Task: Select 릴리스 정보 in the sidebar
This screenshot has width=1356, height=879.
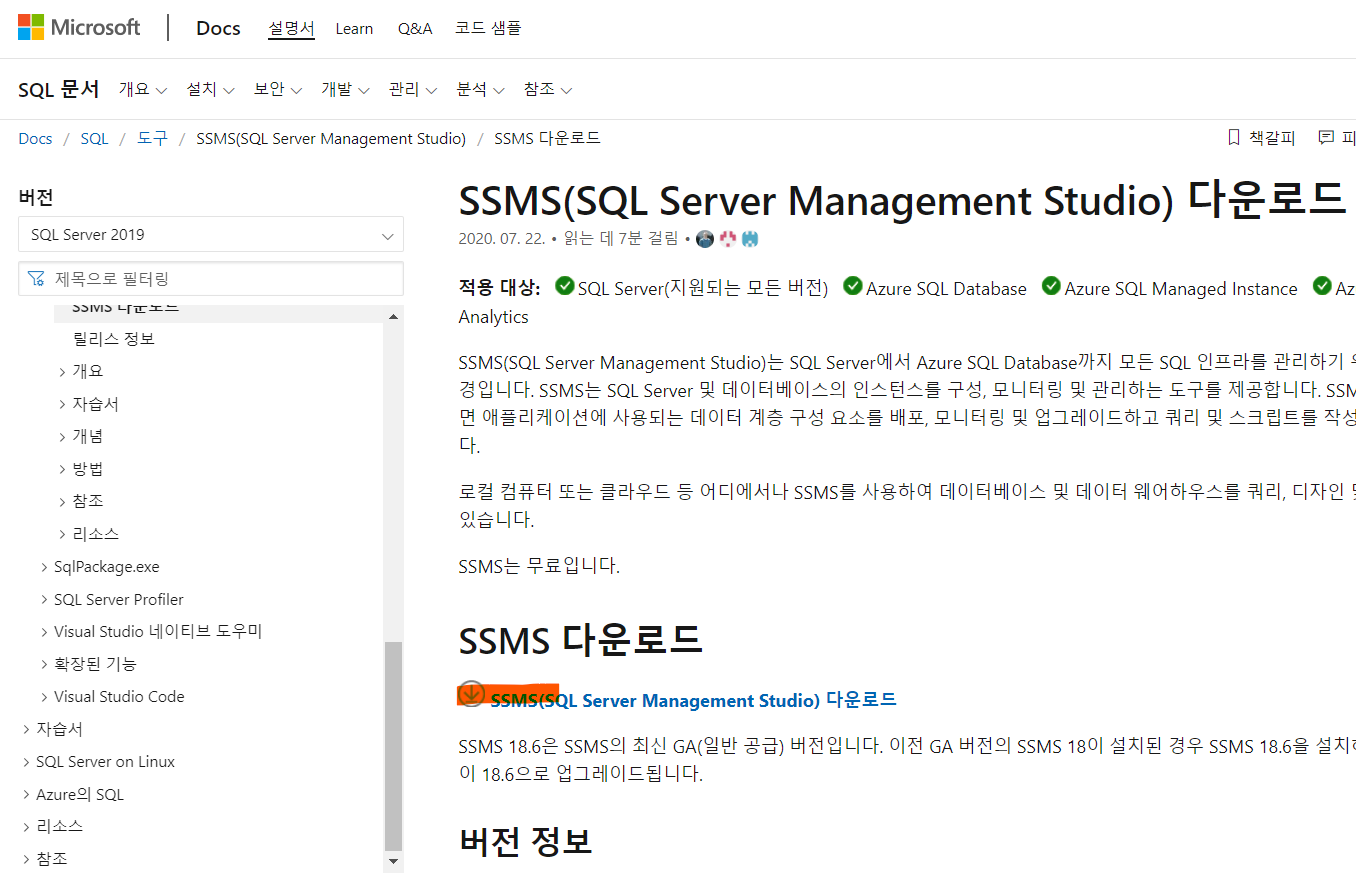Action: point(113,339)
